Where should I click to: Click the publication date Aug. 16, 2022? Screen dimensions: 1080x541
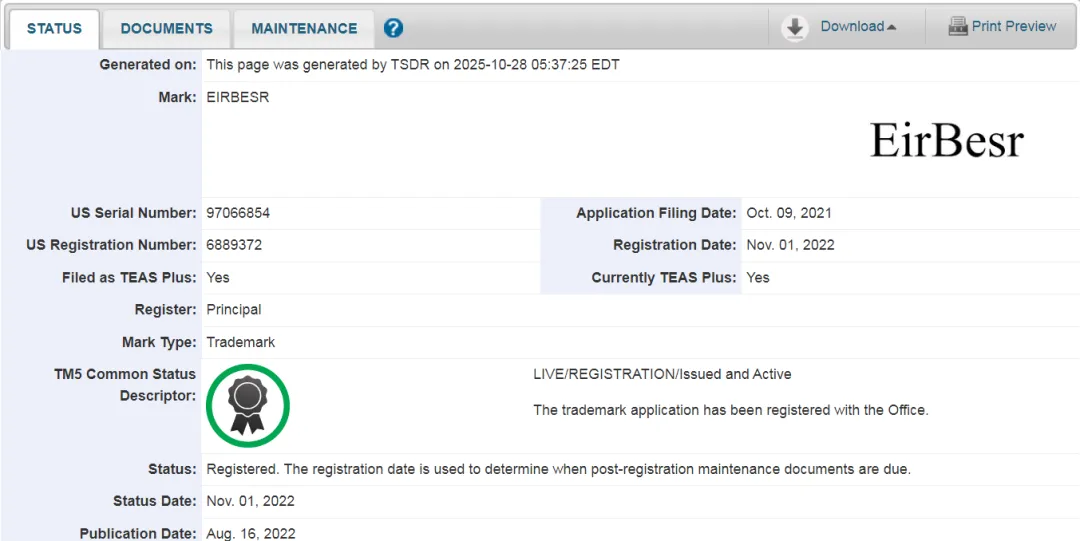[x=250, y=533]
